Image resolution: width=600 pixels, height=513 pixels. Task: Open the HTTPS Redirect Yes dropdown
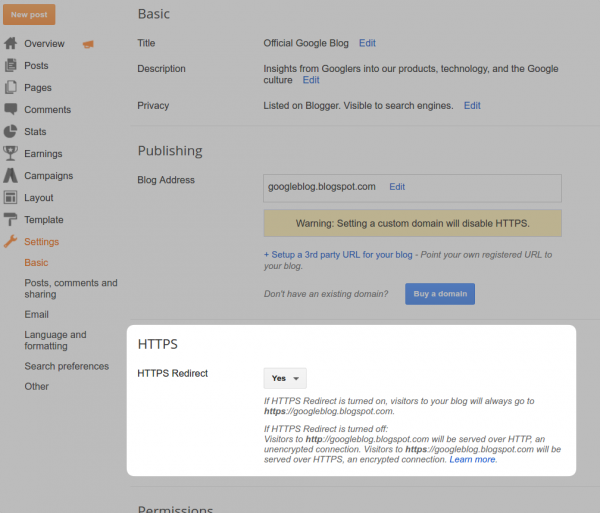click(285, 378)
